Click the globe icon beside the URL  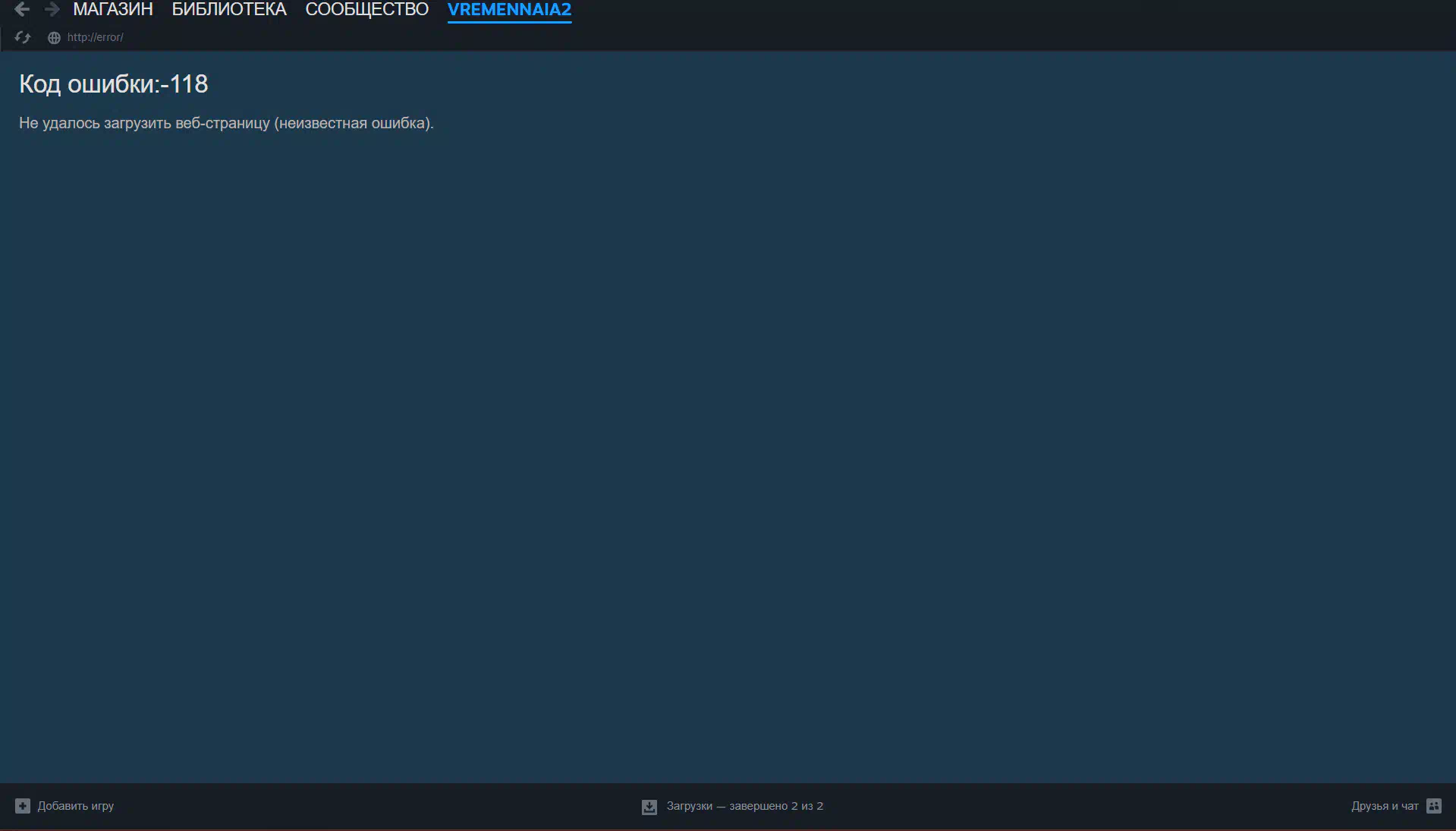(54, 38)
